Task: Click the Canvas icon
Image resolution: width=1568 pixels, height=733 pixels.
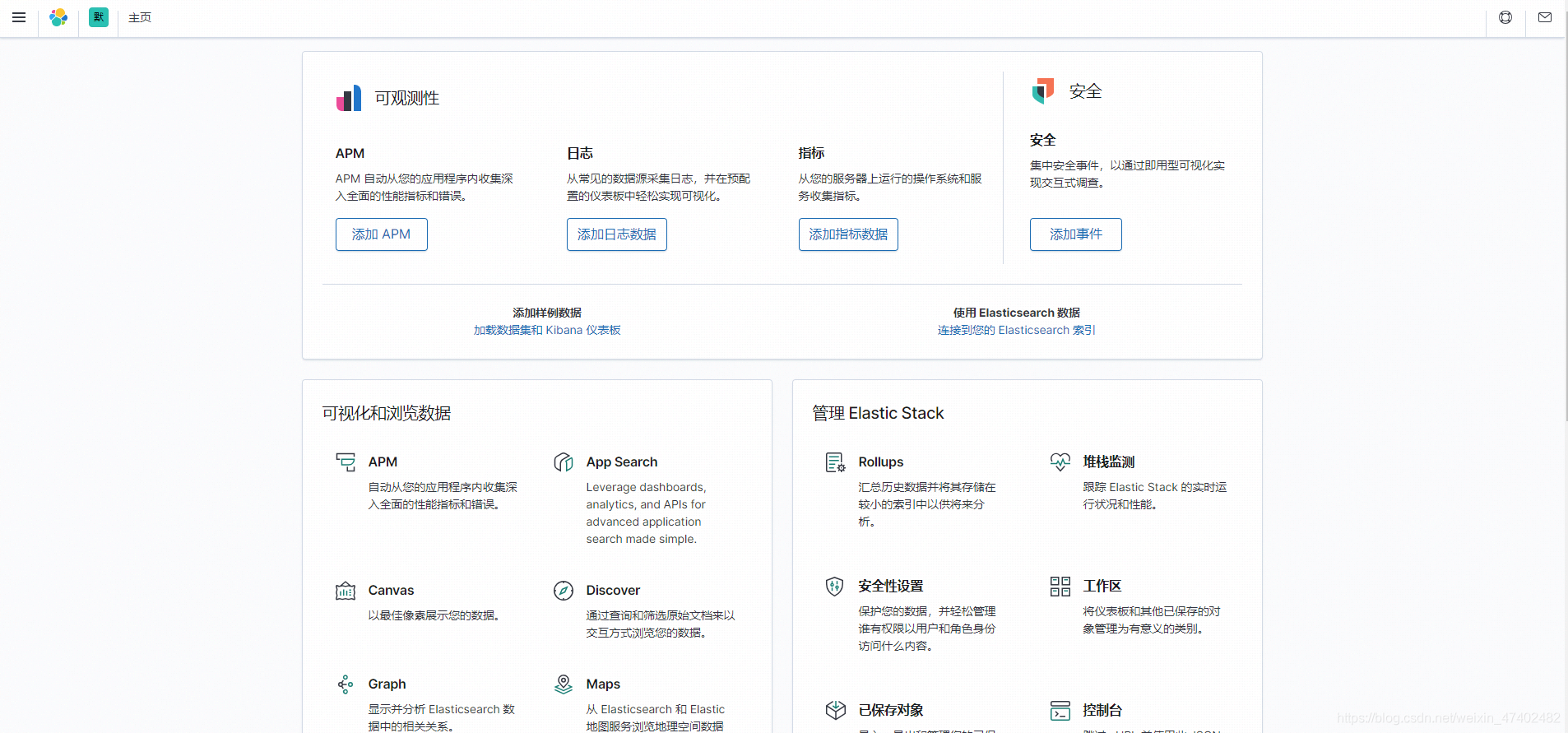Action: coord(346,591)
